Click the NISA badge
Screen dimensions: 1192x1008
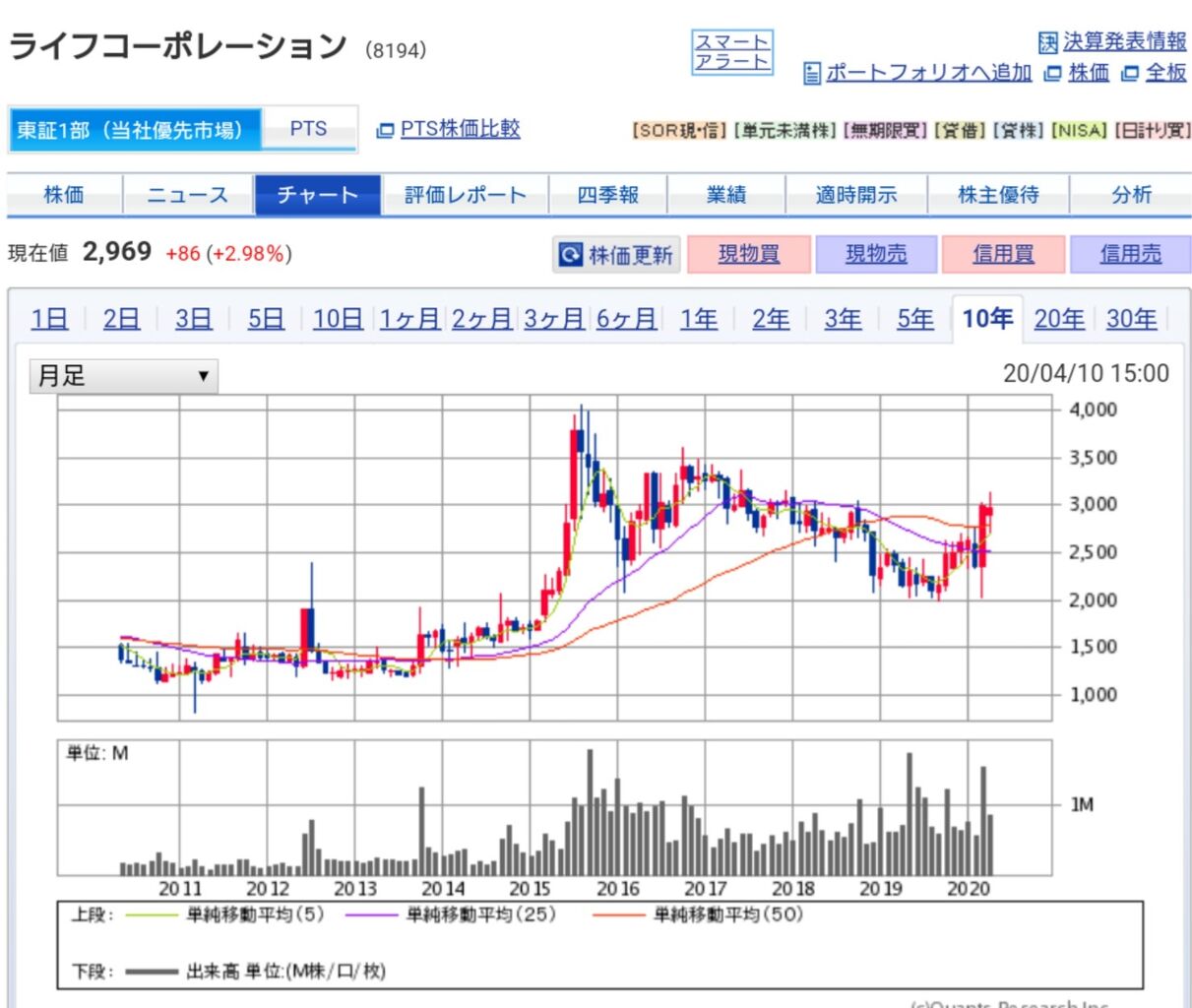[x=1080, y=130]
